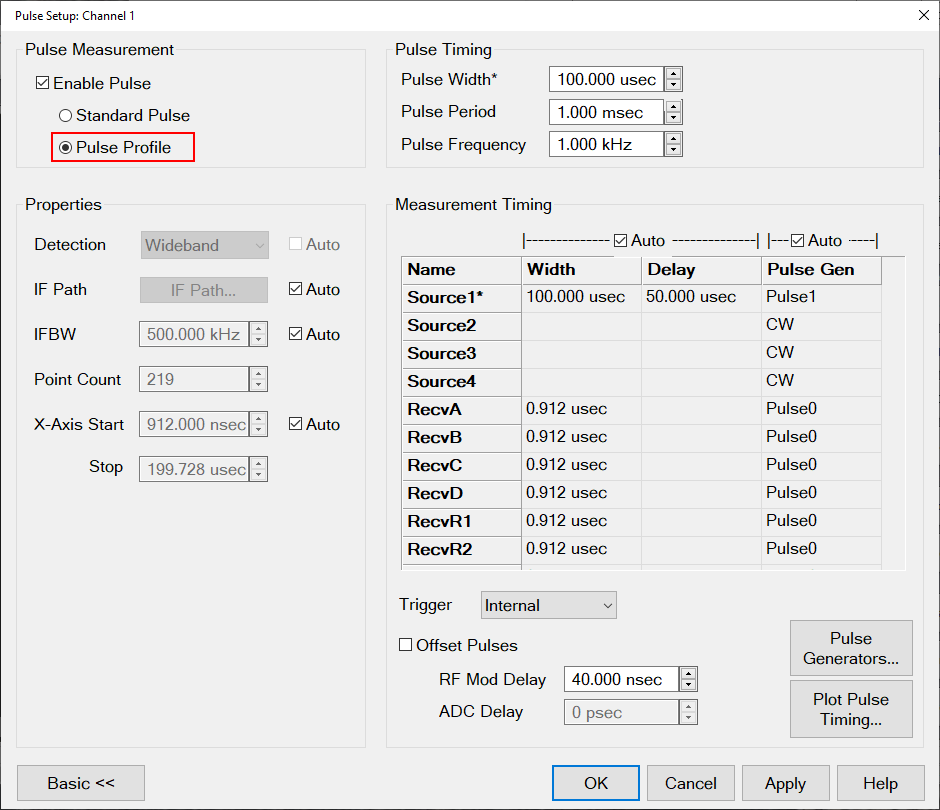Increase Pulse Width with up arrow
This screenshot has height=810, width=940.
tap(674, 74)
